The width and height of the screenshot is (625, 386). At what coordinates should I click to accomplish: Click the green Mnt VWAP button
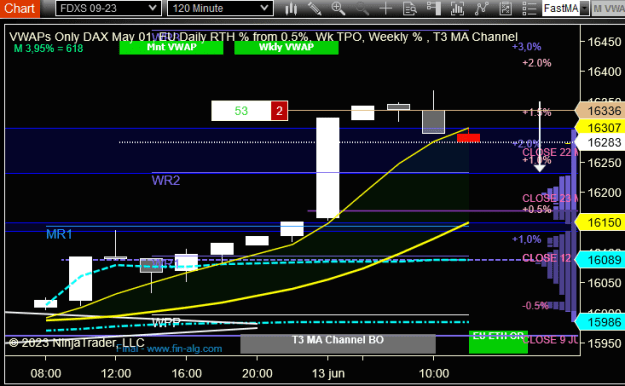[x=171, y=47]
